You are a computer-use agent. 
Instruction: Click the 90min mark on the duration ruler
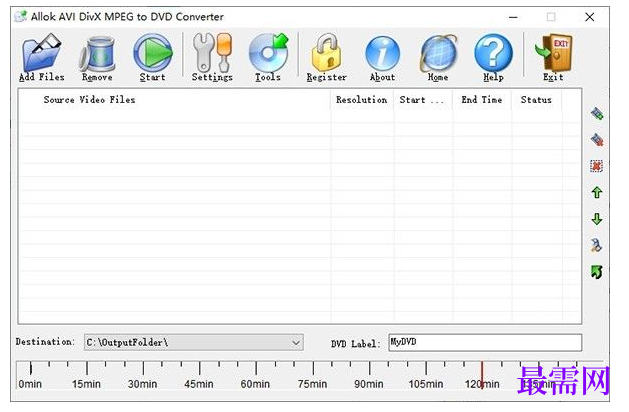369,375
